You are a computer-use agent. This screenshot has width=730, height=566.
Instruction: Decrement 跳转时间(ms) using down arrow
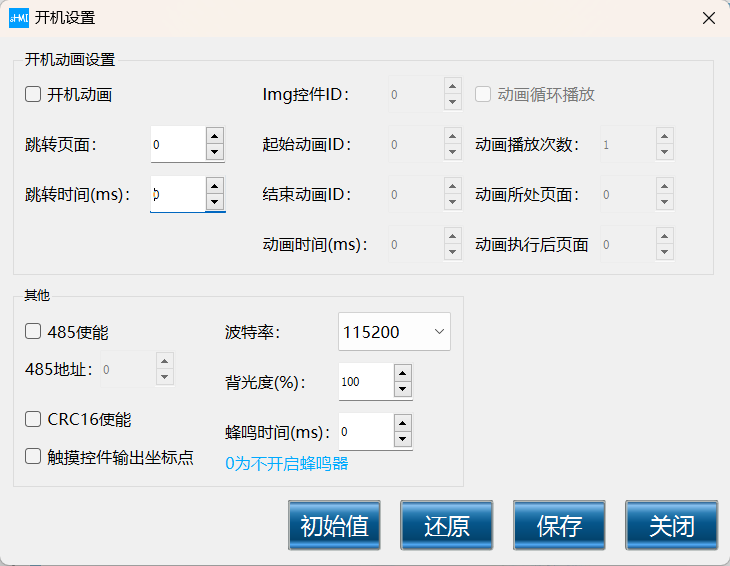point(214,202)
